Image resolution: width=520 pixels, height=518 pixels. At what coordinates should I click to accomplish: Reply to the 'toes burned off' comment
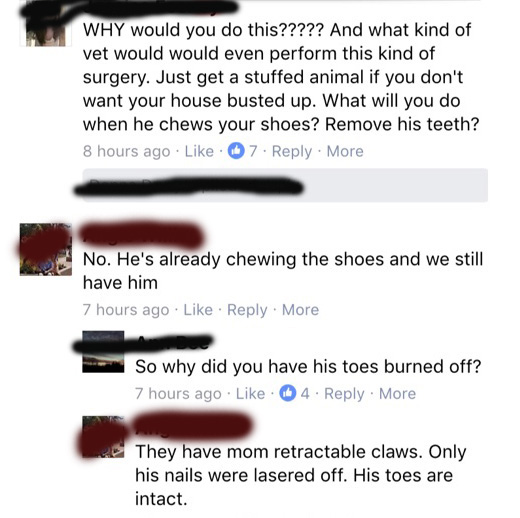(x=344, y=394)
